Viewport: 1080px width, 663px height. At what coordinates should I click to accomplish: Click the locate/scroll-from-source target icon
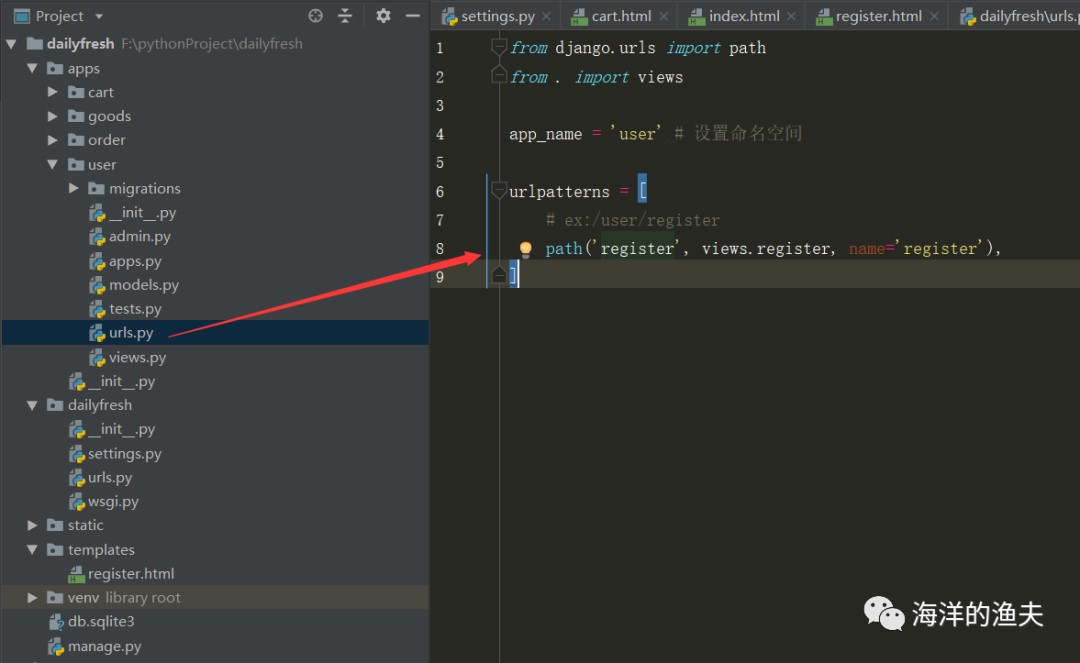coord(315,16)
